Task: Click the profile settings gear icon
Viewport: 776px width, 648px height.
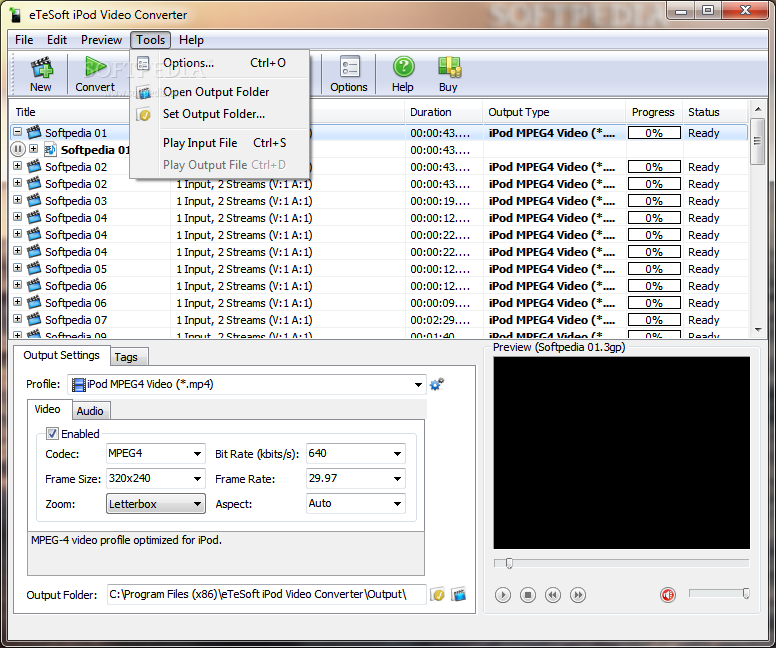Action: [436, 384]
